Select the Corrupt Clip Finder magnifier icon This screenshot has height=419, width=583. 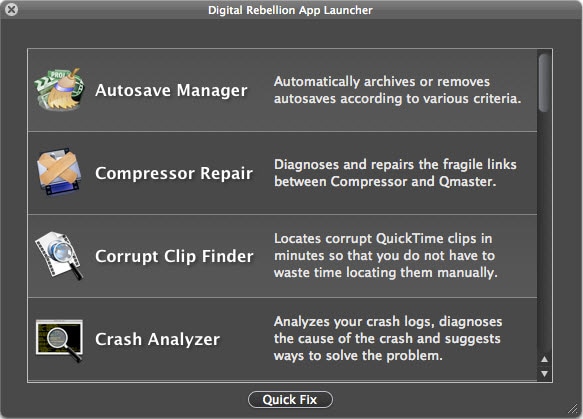59,256
